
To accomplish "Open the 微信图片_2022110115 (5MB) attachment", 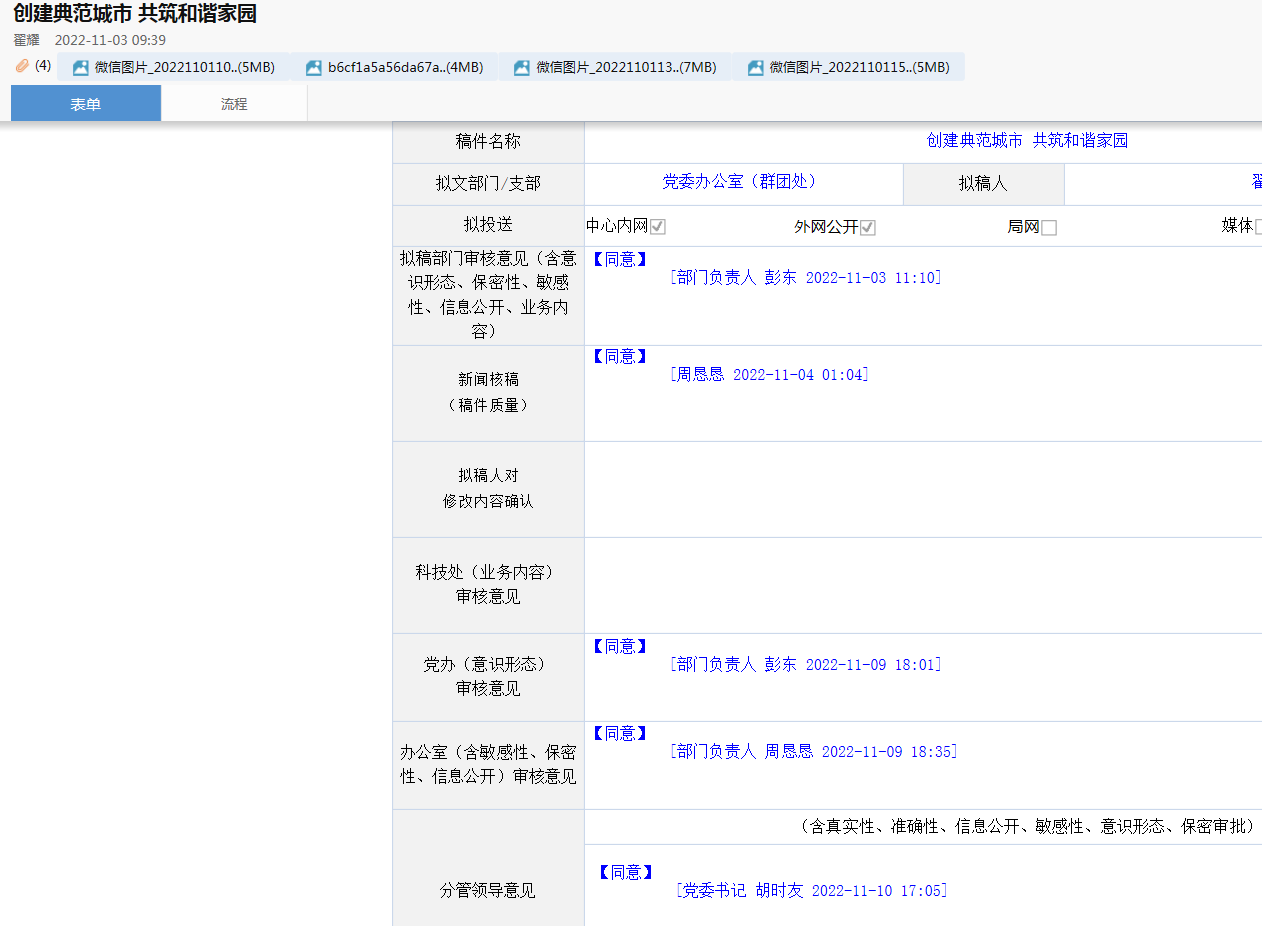I will coord(859,67).
